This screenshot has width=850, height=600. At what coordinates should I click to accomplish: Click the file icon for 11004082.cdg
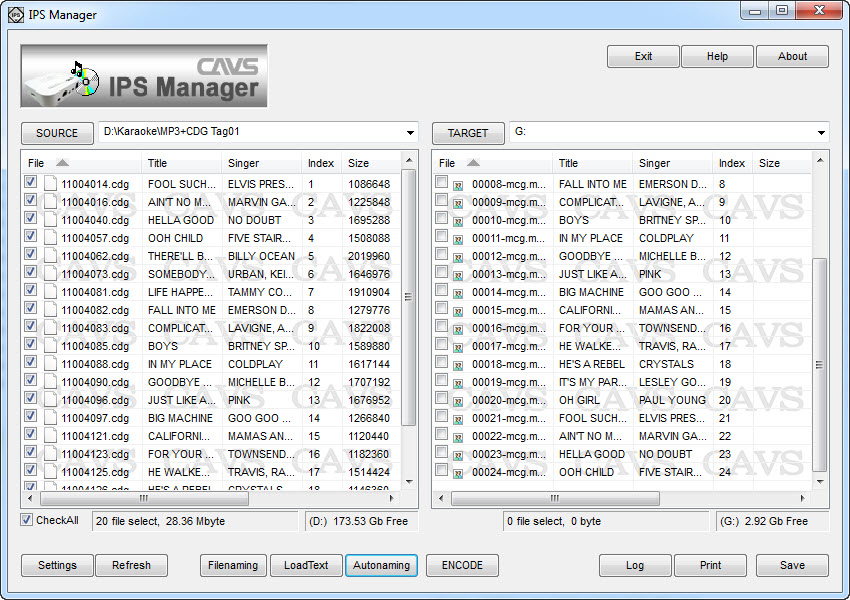(50, 310)
